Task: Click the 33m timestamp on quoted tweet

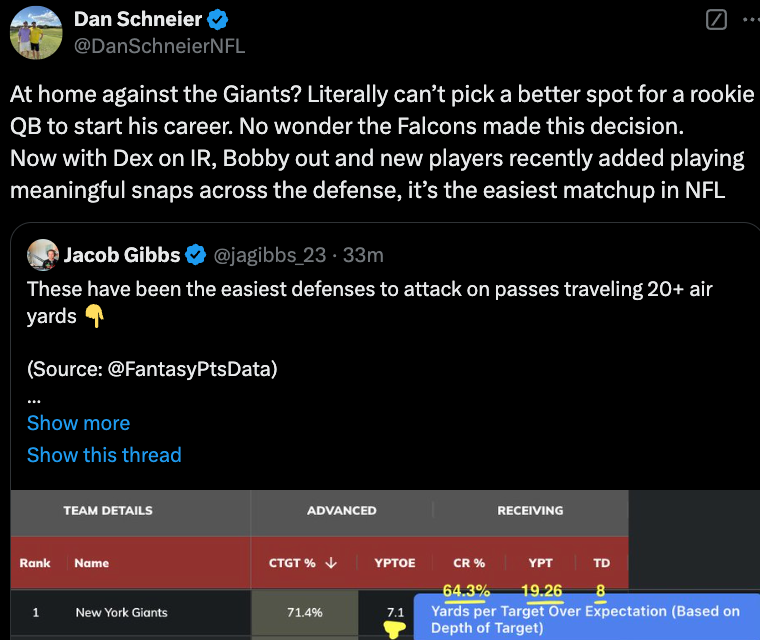Action: click(364, 255)
